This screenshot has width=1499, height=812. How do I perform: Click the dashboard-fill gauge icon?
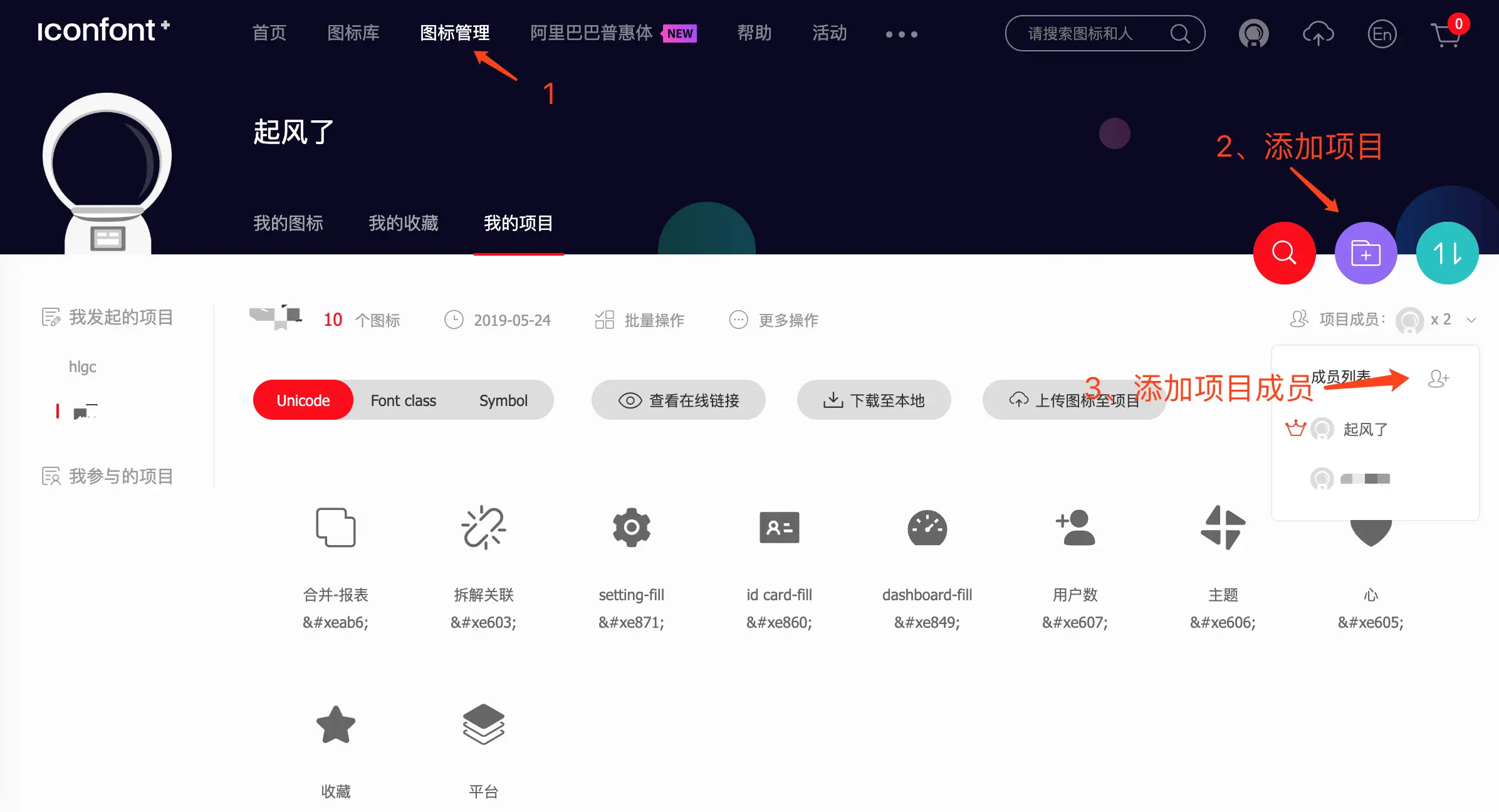927,528
